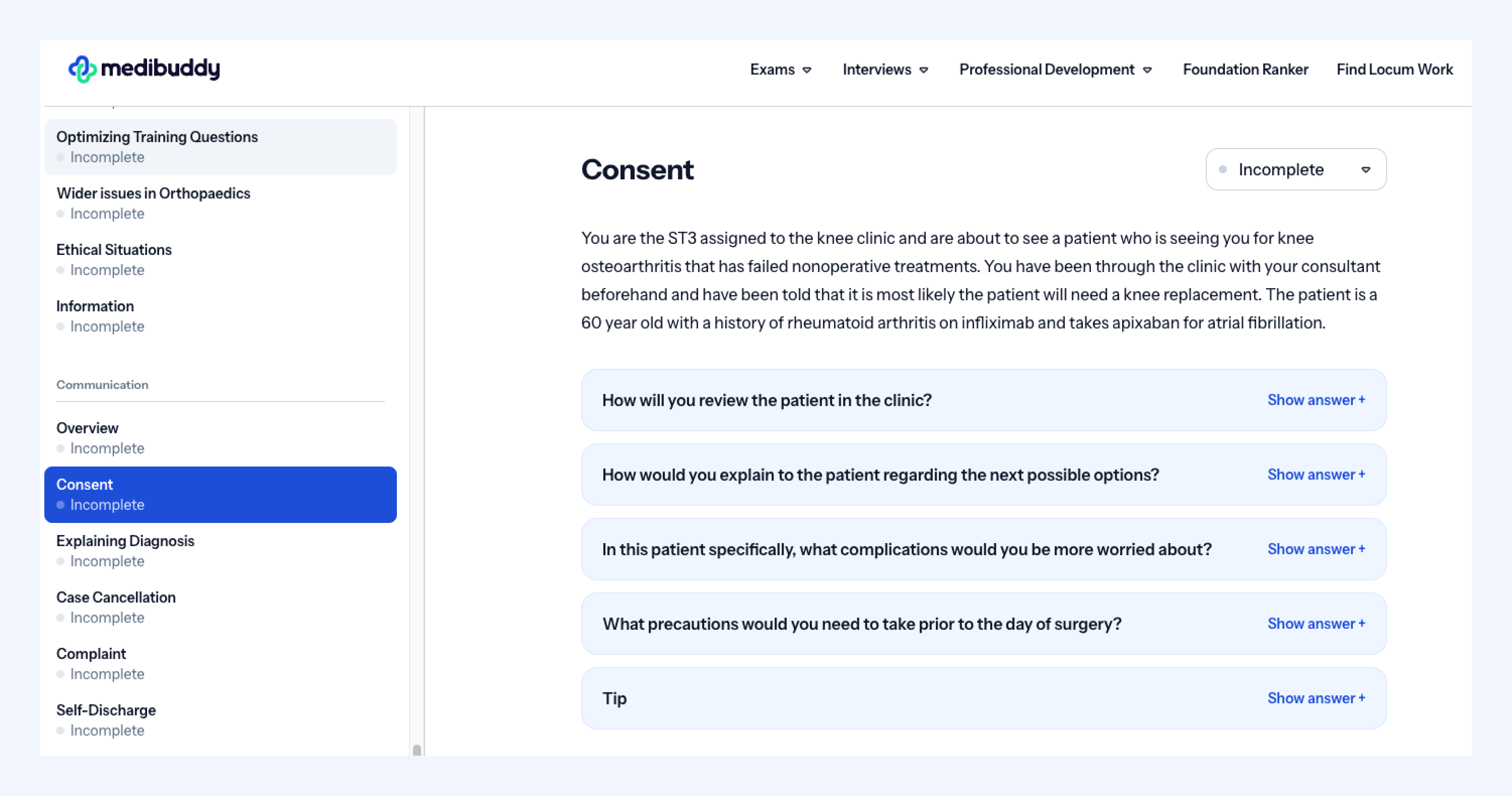Click the status dot beside Consent Incomplete dropdown
Image resolution: width=1512 pixels, height=796 pixels.
(x=1222, y=170)
